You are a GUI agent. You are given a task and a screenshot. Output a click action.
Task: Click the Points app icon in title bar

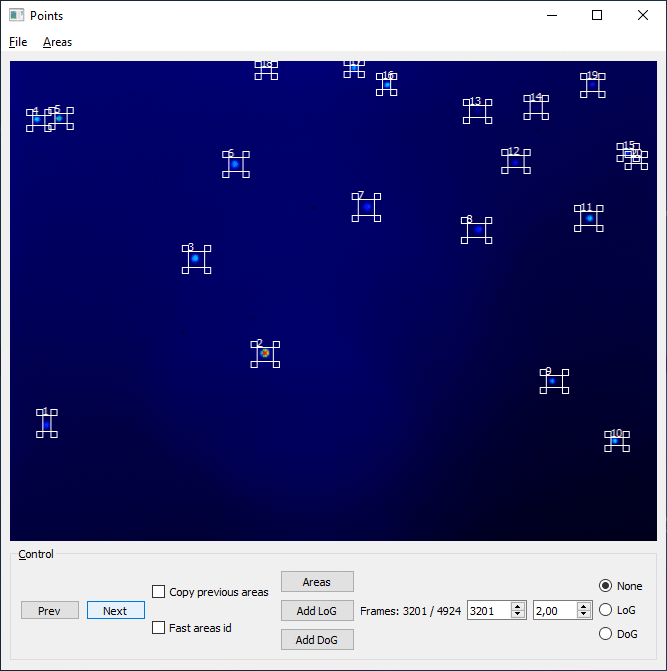point(16,15)
